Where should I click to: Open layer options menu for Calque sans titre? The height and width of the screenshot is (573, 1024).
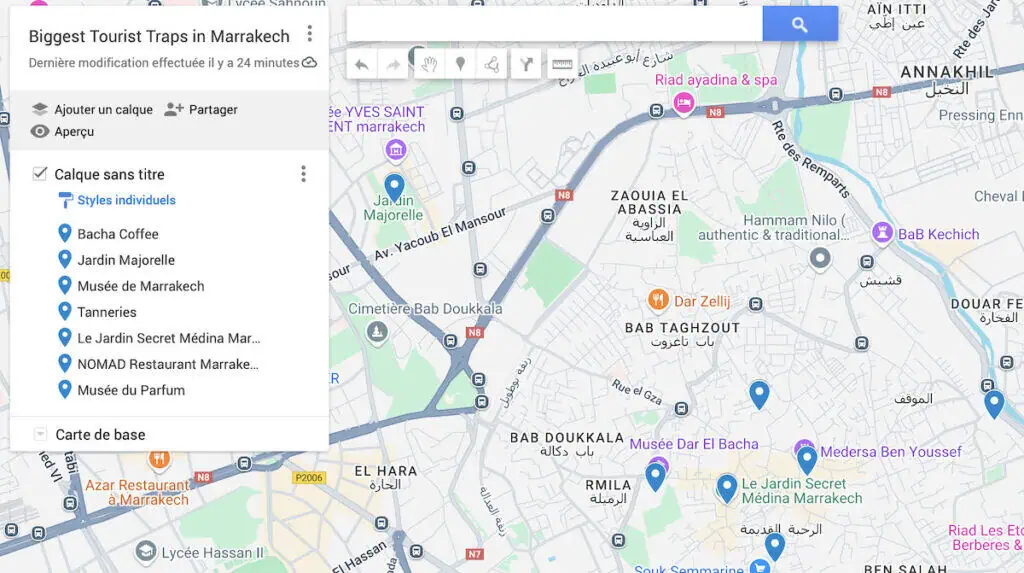(303, 174)
